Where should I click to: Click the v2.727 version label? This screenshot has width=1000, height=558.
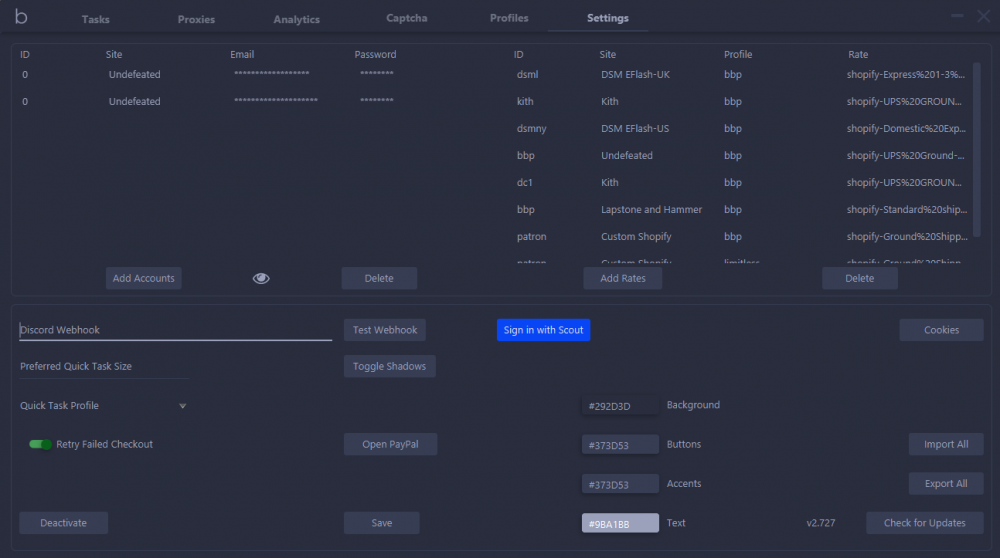820,523
